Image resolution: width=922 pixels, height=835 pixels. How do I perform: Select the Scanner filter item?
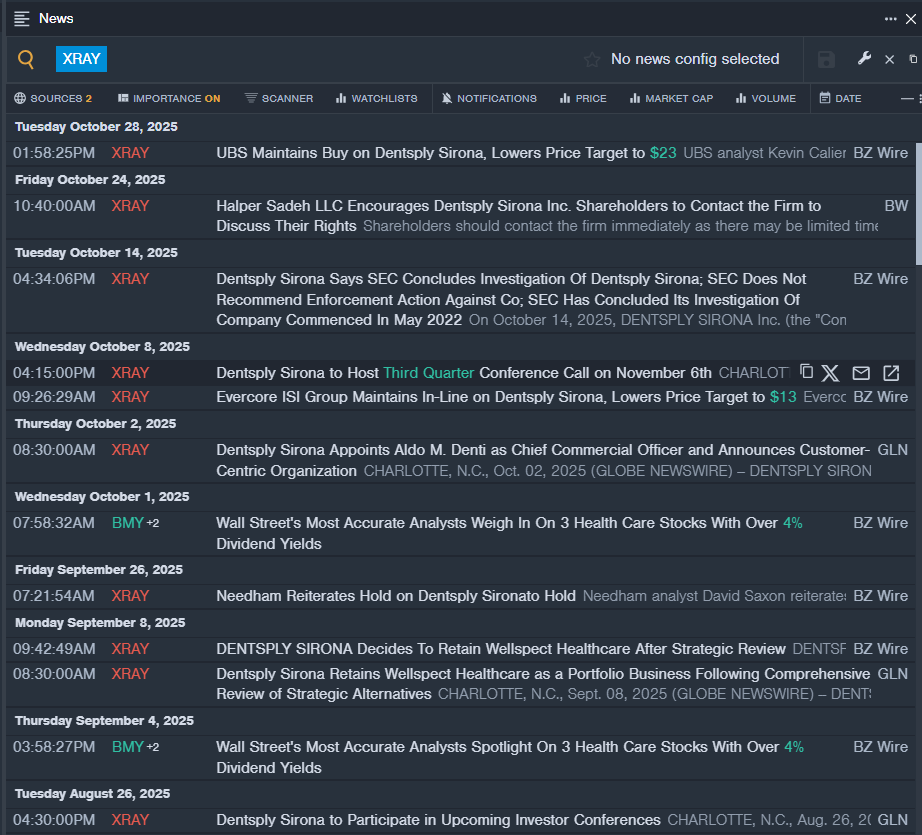279,98
